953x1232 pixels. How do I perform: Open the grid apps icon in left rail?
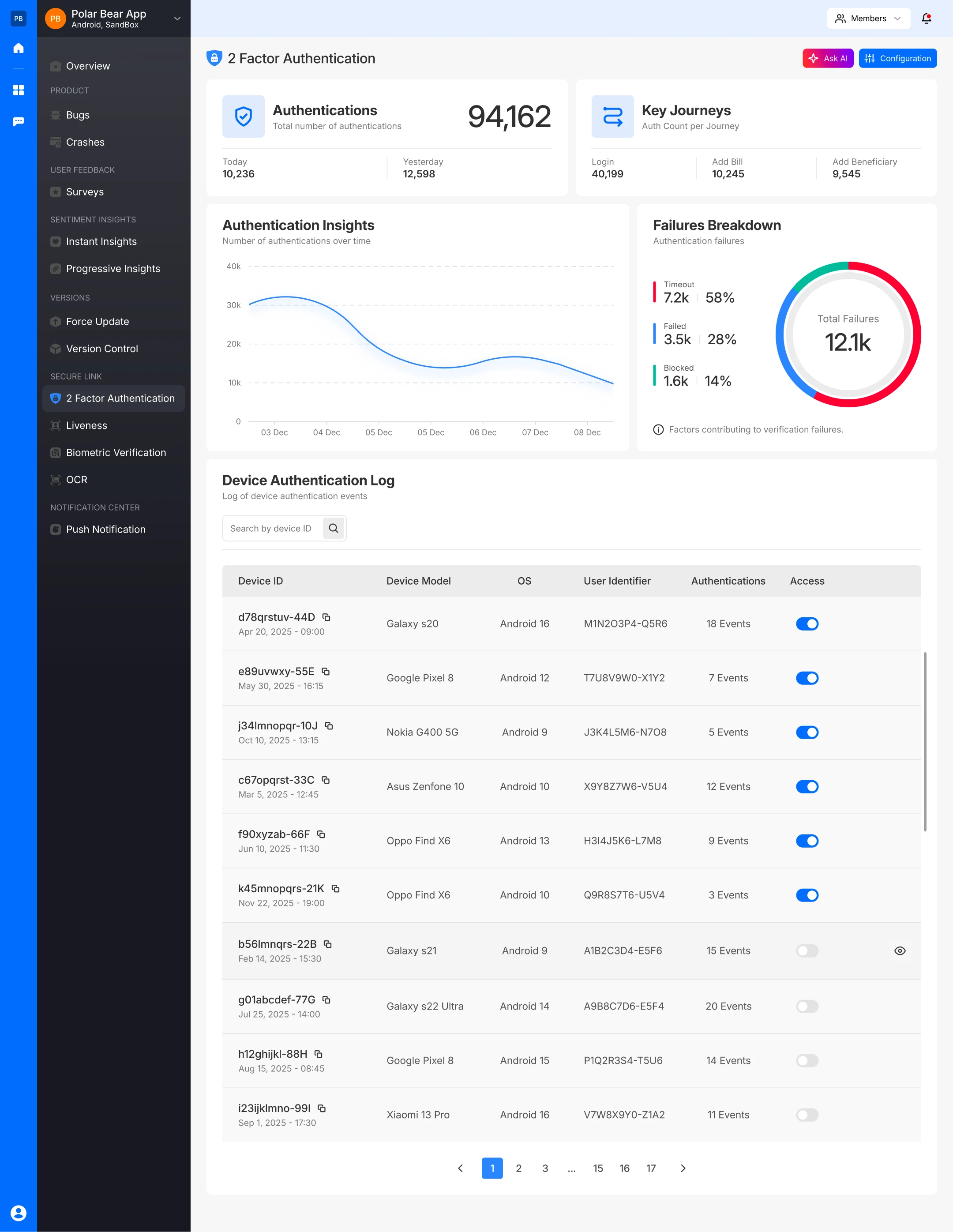point(18,90)
